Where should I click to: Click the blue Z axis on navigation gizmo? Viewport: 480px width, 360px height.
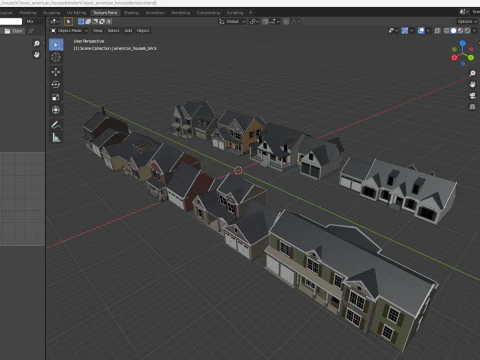coord(463,43)
